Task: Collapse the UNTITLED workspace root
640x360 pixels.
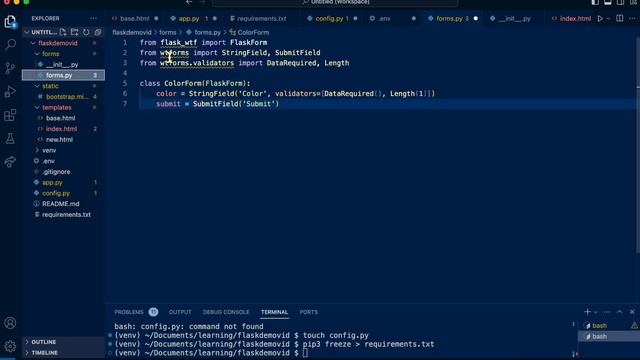Action: [27, 32]
